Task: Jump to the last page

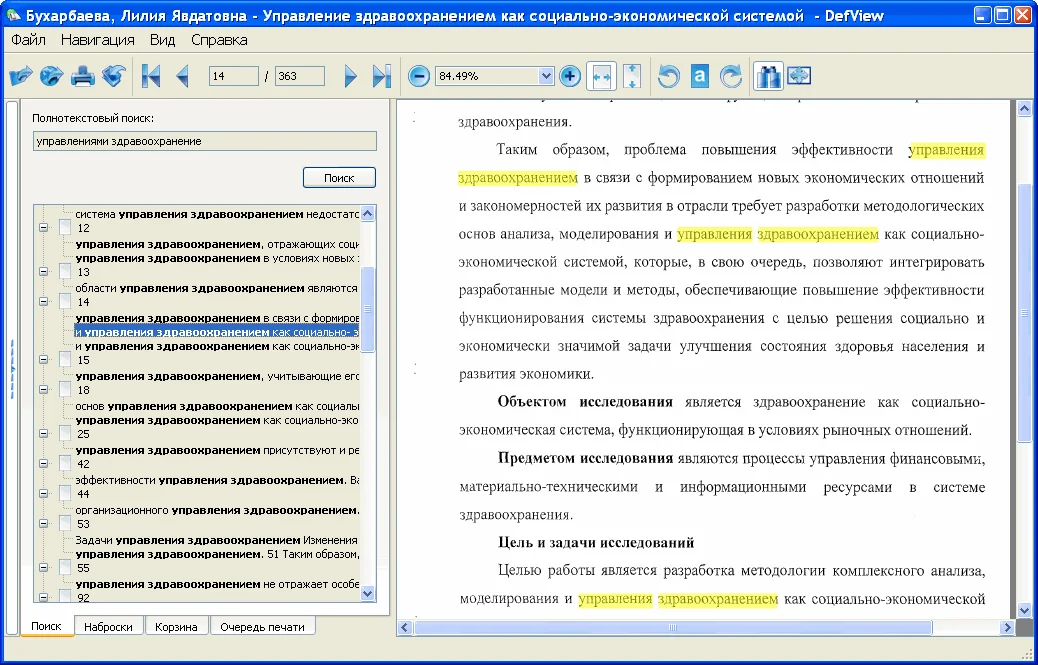Action: click(380, 75)
